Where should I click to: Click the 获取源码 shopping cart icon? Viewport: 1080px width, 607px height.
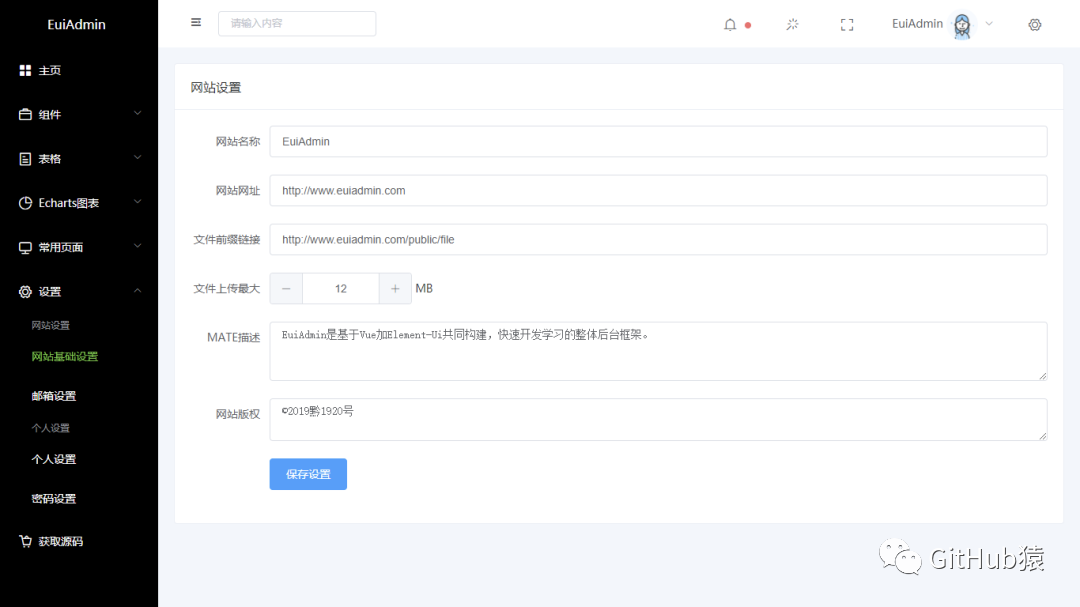tap(25, 541)
